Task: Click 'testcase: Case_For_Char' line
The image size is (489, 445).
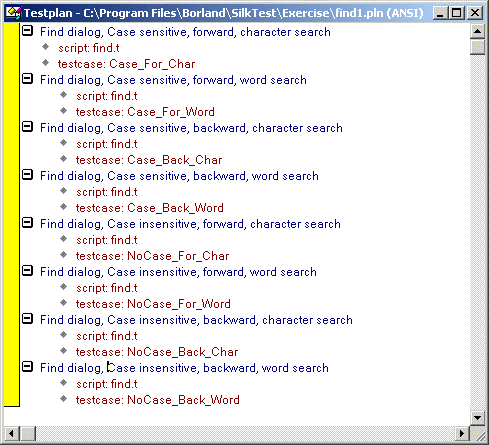Action: coord(127,64)
